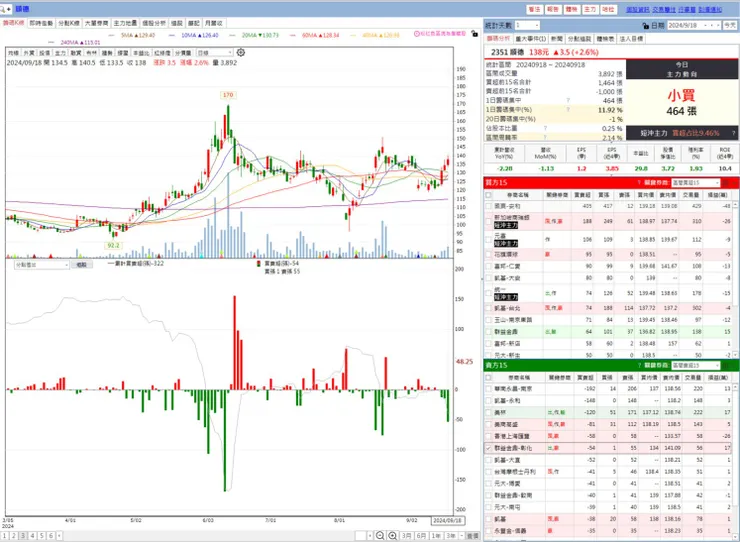Switch to the 重大事件(1) tab
Image resolution: width=740 pixels, height=542 pixels.
(530, 39)
